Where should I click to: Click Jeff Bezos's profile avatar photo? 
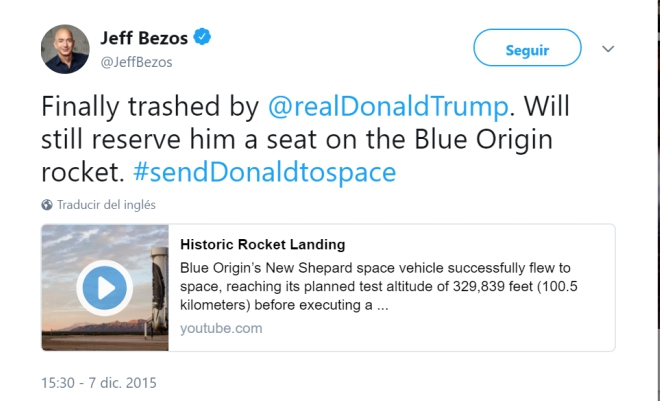(65, 49)
